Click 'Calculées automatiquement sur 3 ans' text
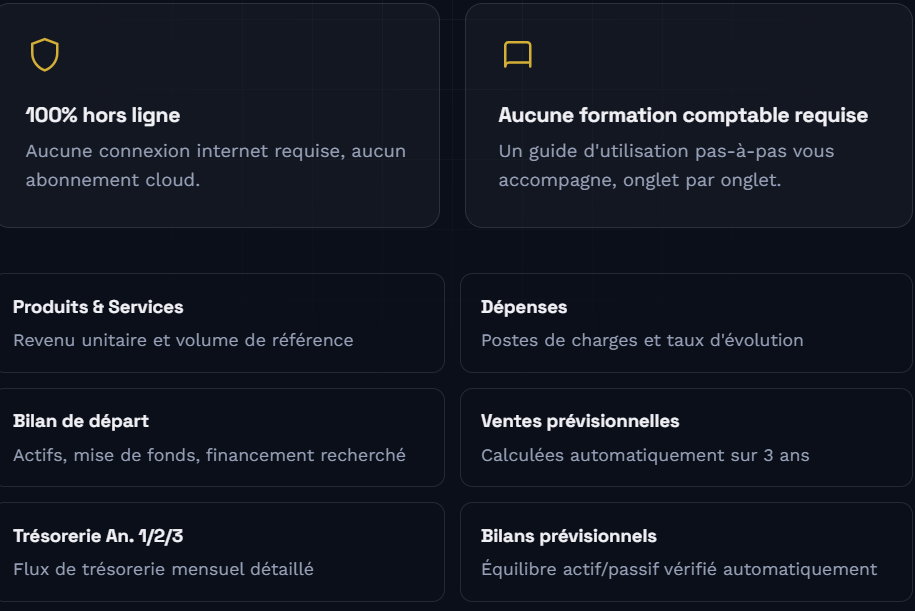915x611 pixels. coord(645,455)
